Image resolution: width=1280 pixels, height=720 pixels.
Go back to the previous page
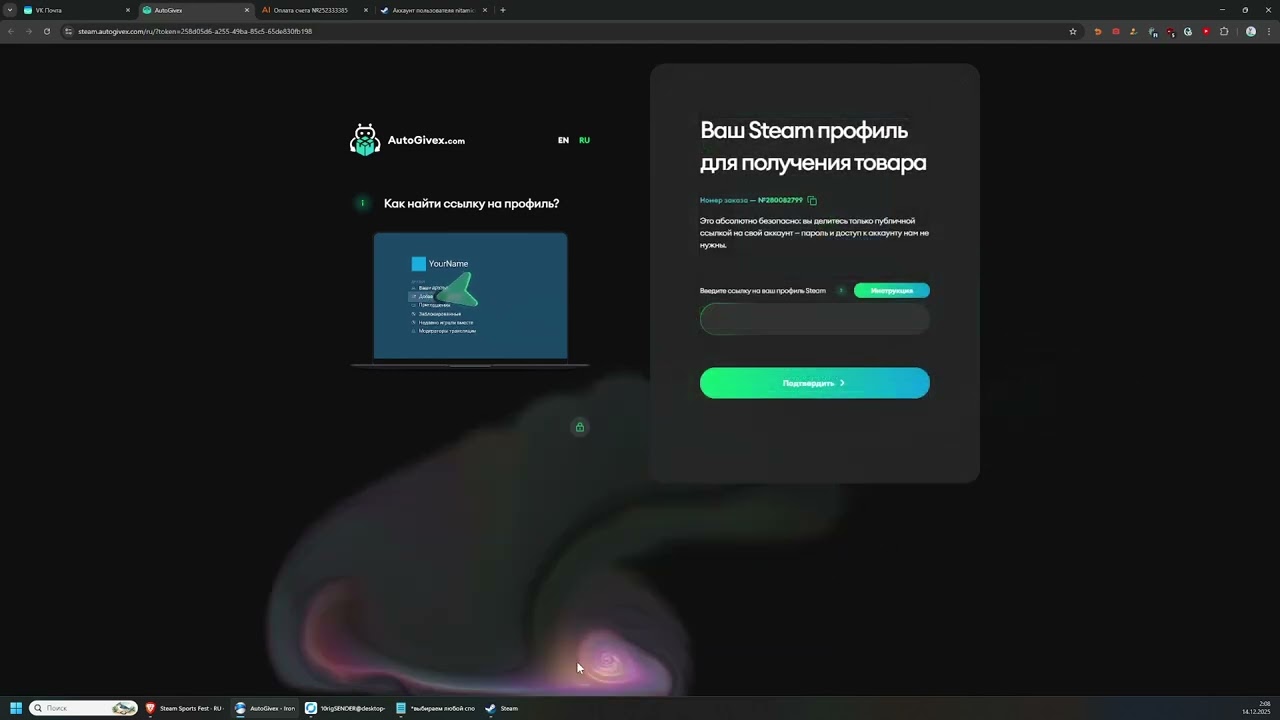11,31
